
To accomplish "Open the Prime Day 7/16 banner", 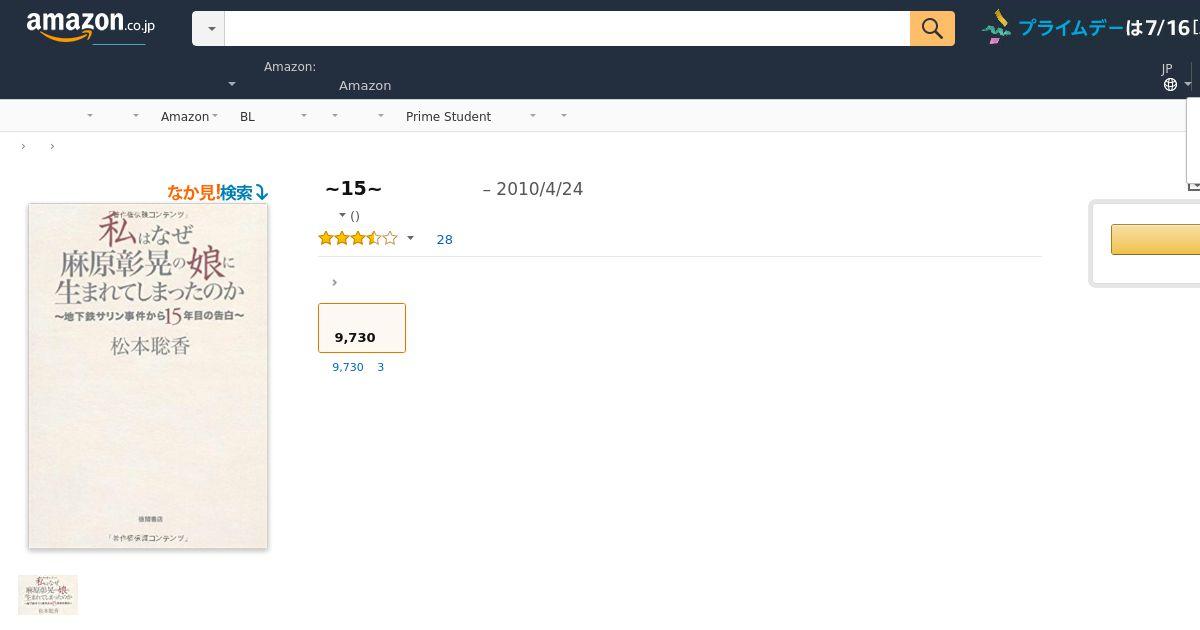I will pyautogui.click(x=1090, y=28).
